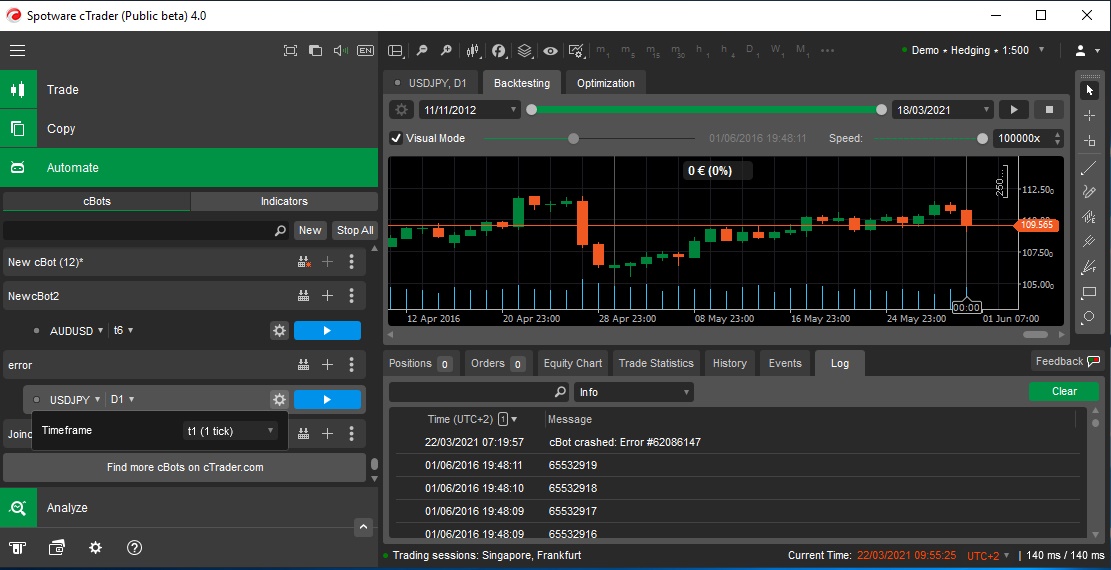
Task: Select the rectangle shape tool
Action: click(1089, 292)
